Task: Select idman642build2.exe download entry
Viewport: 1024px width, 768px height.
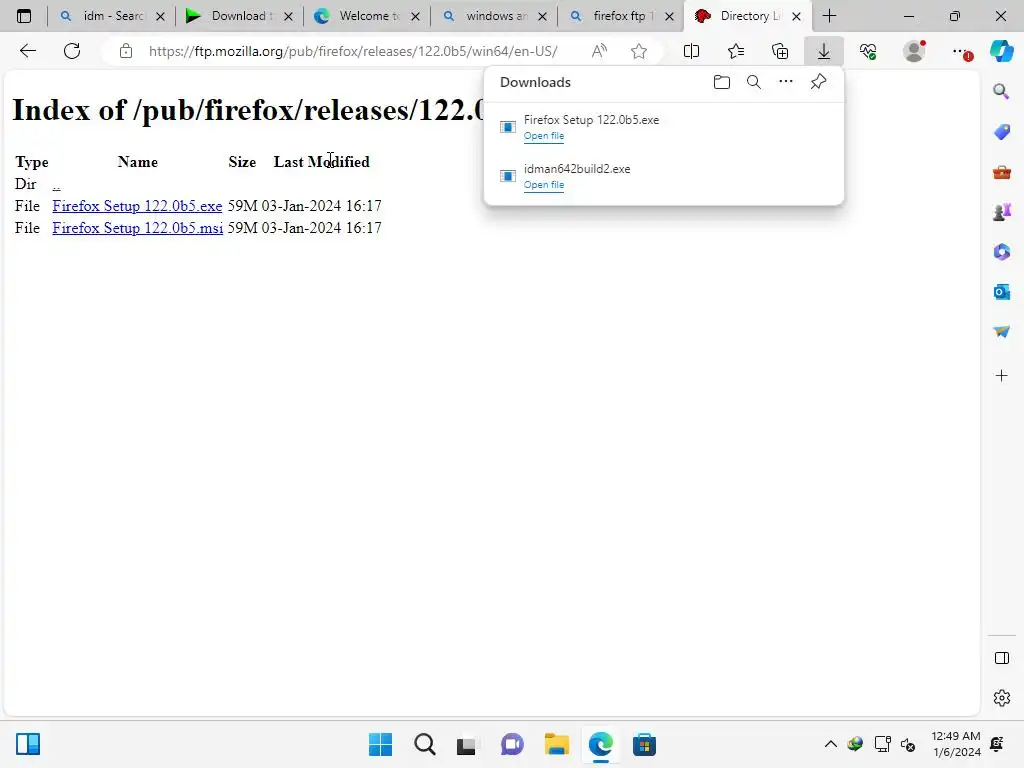Action: (x=664, y=176)
